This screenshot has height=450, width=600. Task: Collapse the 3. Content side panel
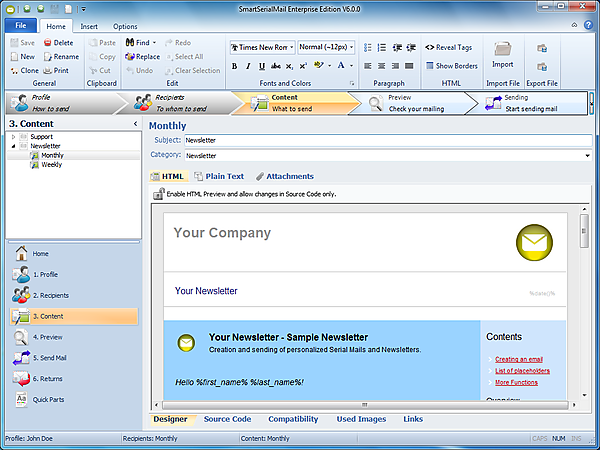(135, 124)
